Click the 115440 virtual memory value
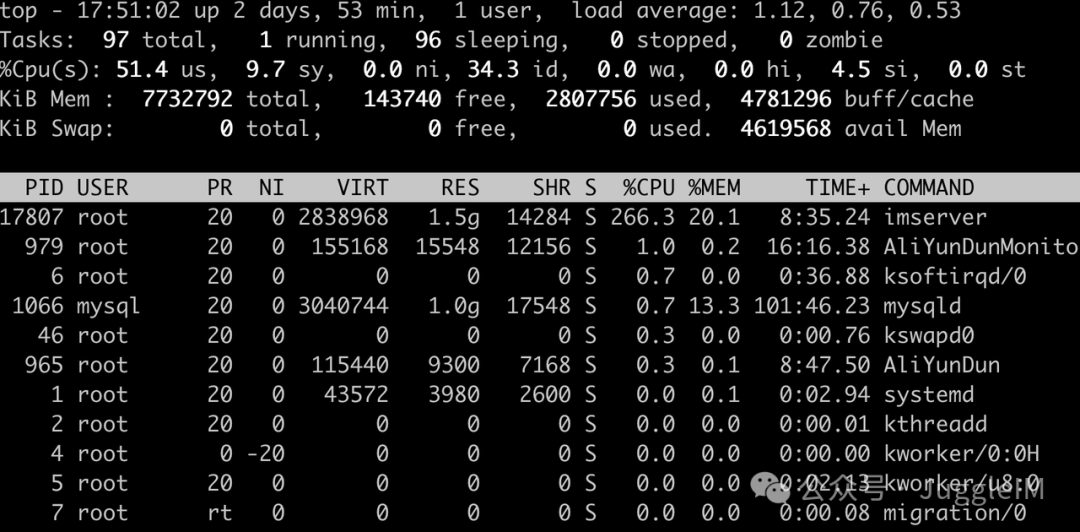The width and height of the screenshot is (1080, 532). (x=350, y=365)
